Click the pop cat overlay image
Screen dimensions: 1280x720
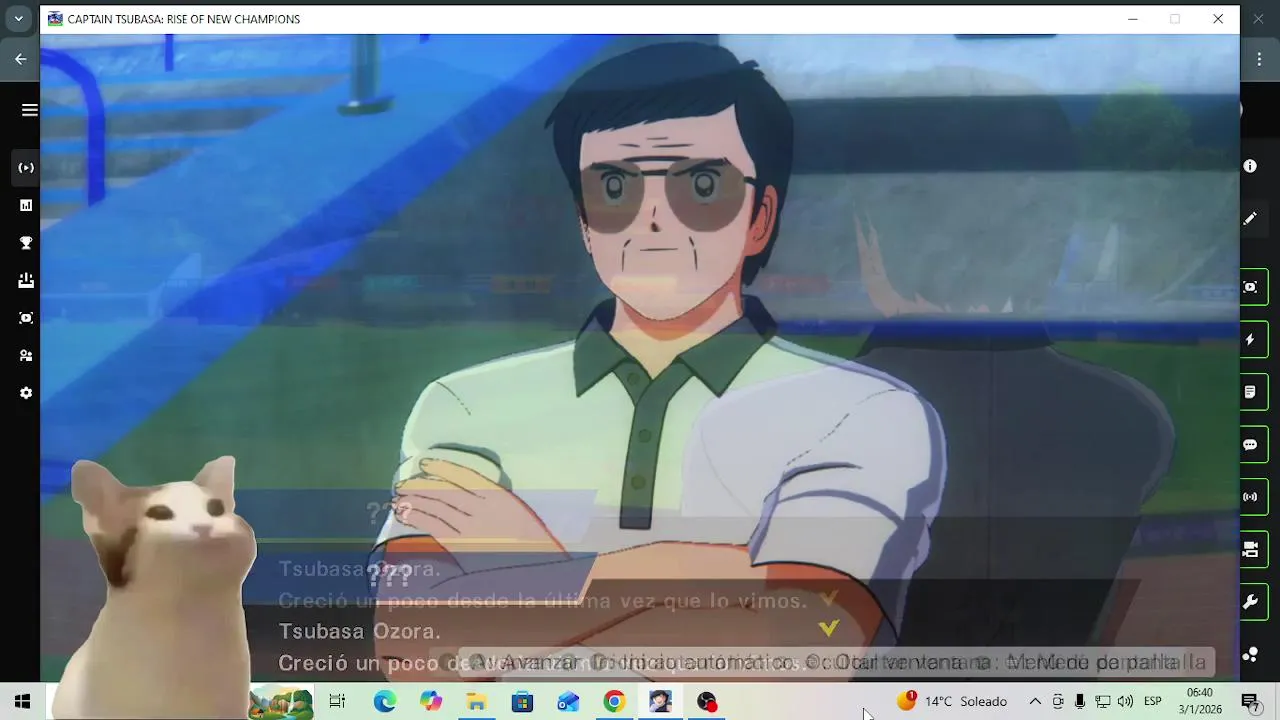tap(160, 588)
